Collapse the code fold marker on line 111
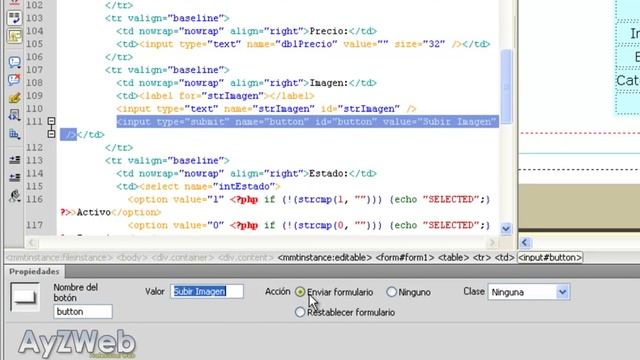The height and width of the screenshot is (360, 640). 51,121
